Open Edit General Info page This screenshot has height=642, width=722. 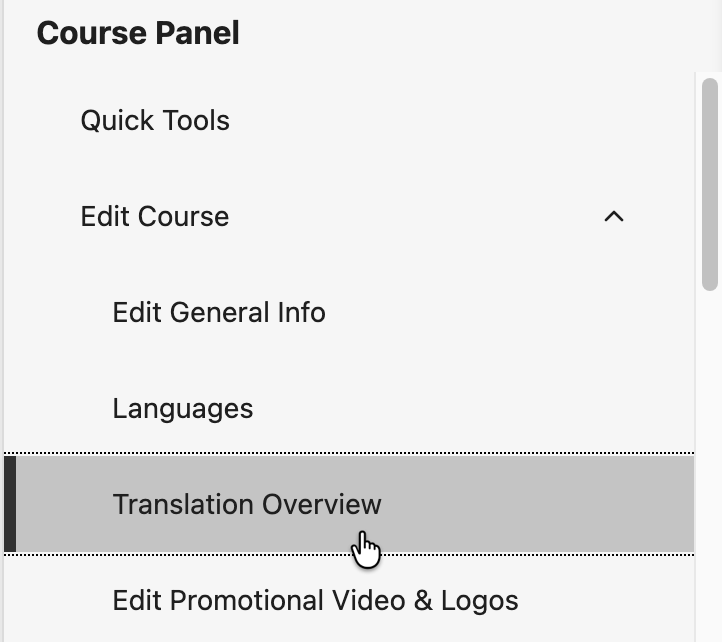click(x=349, y=312)
